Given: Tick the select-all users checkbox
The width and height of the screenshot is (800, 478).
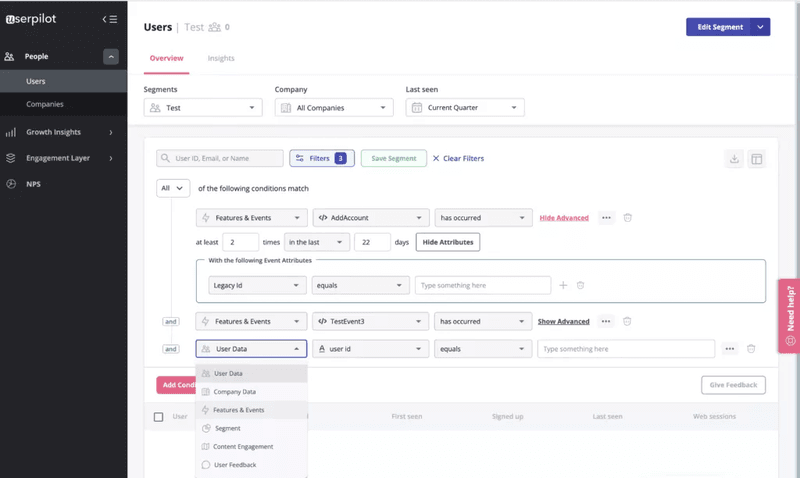Looking at the screenshot, I should coord(158,417).
